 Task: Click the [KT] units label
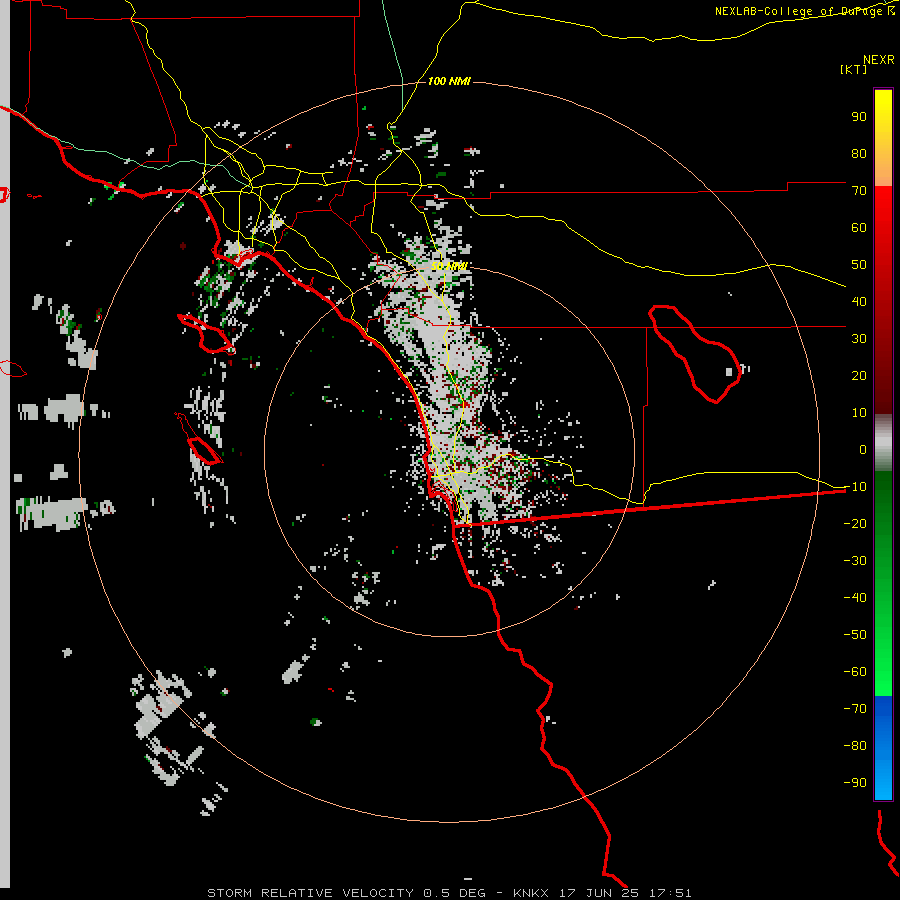(x=854, y=69)
